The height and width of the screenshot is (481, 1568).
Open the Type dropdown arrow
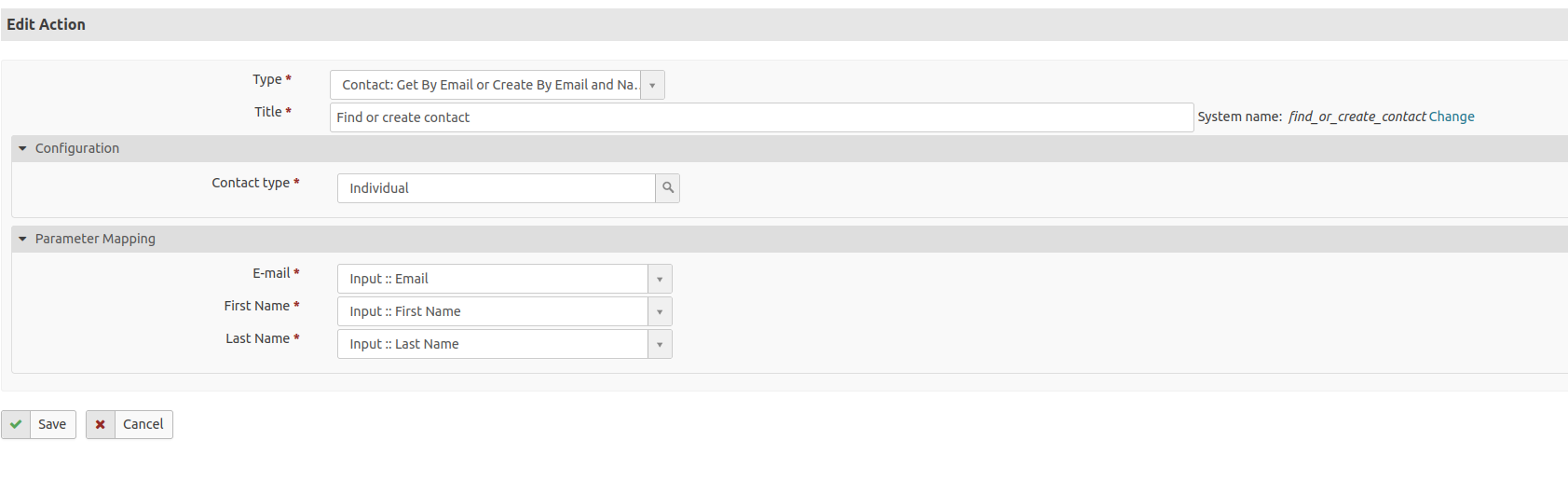[x=652, y=85]
